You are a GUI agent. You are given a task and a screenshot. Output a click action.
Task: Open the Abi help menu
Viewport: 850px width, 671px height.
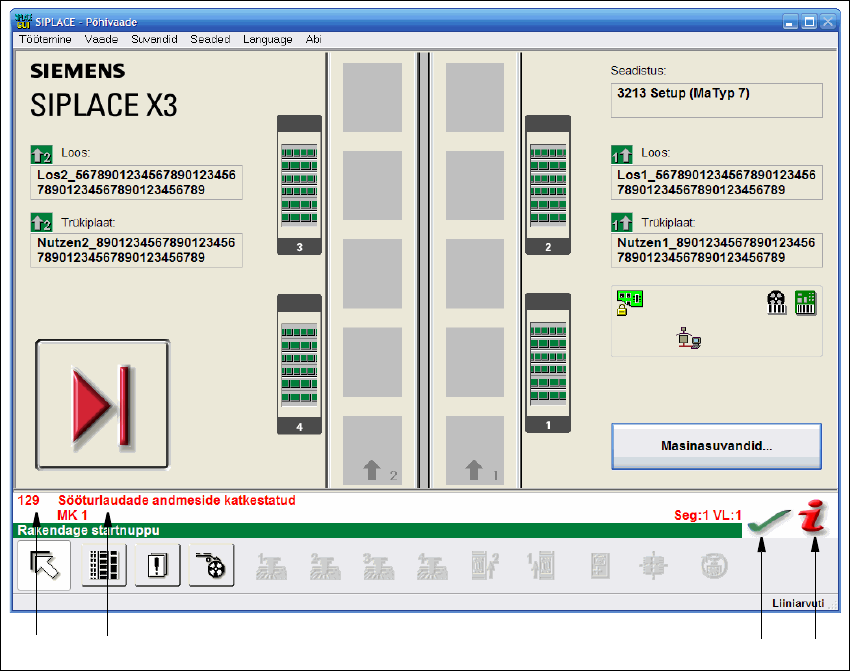point(313,39)
